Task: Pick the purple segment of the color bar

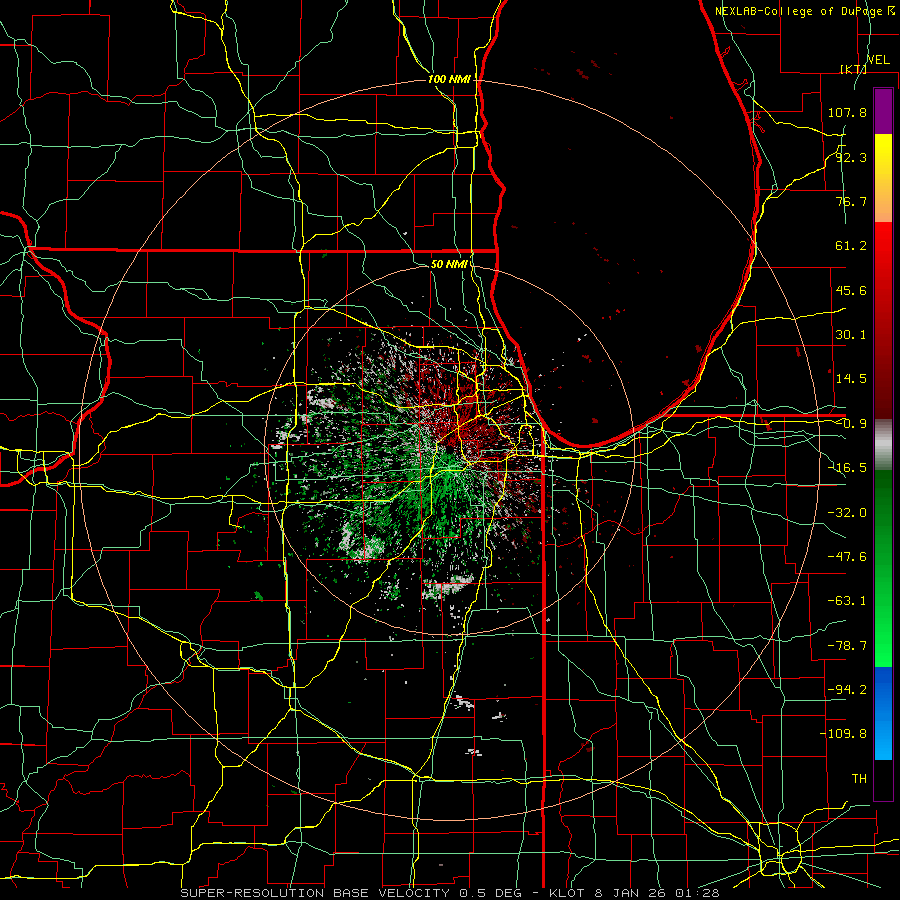Action: 883,111
